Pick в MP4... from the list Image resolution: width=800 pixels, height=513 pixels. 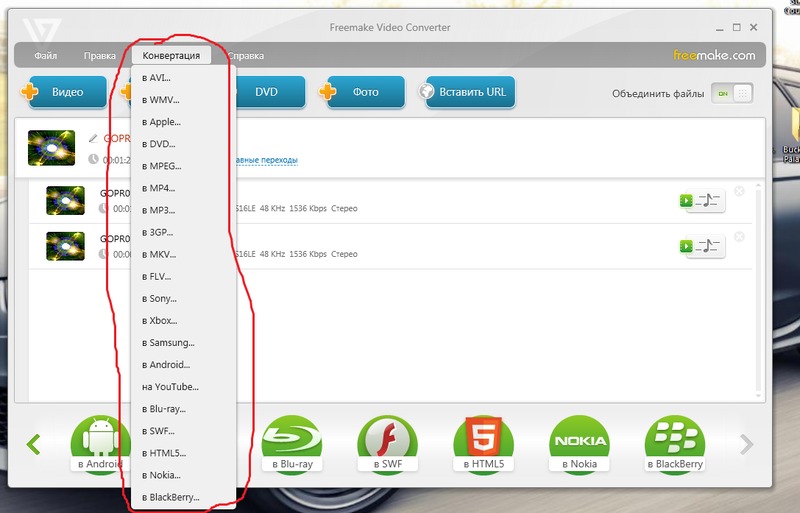click(x=183, y=188)
